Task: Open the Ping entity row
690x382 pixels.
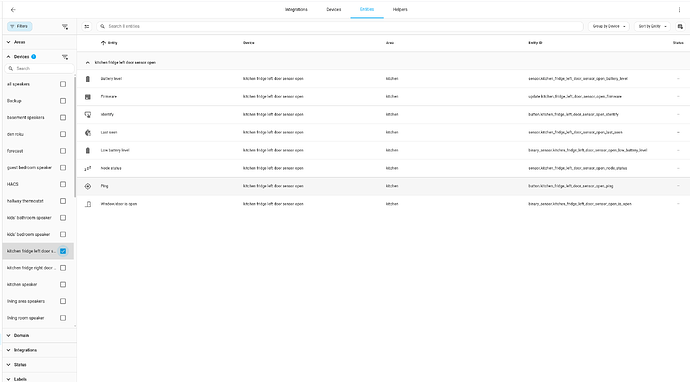Action: (x=383, y=186)
